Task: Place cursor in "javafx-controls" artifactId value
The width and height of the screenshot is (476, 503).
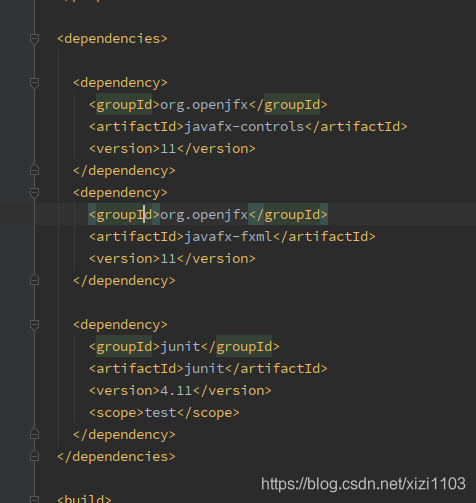Action: pos(244,127)
